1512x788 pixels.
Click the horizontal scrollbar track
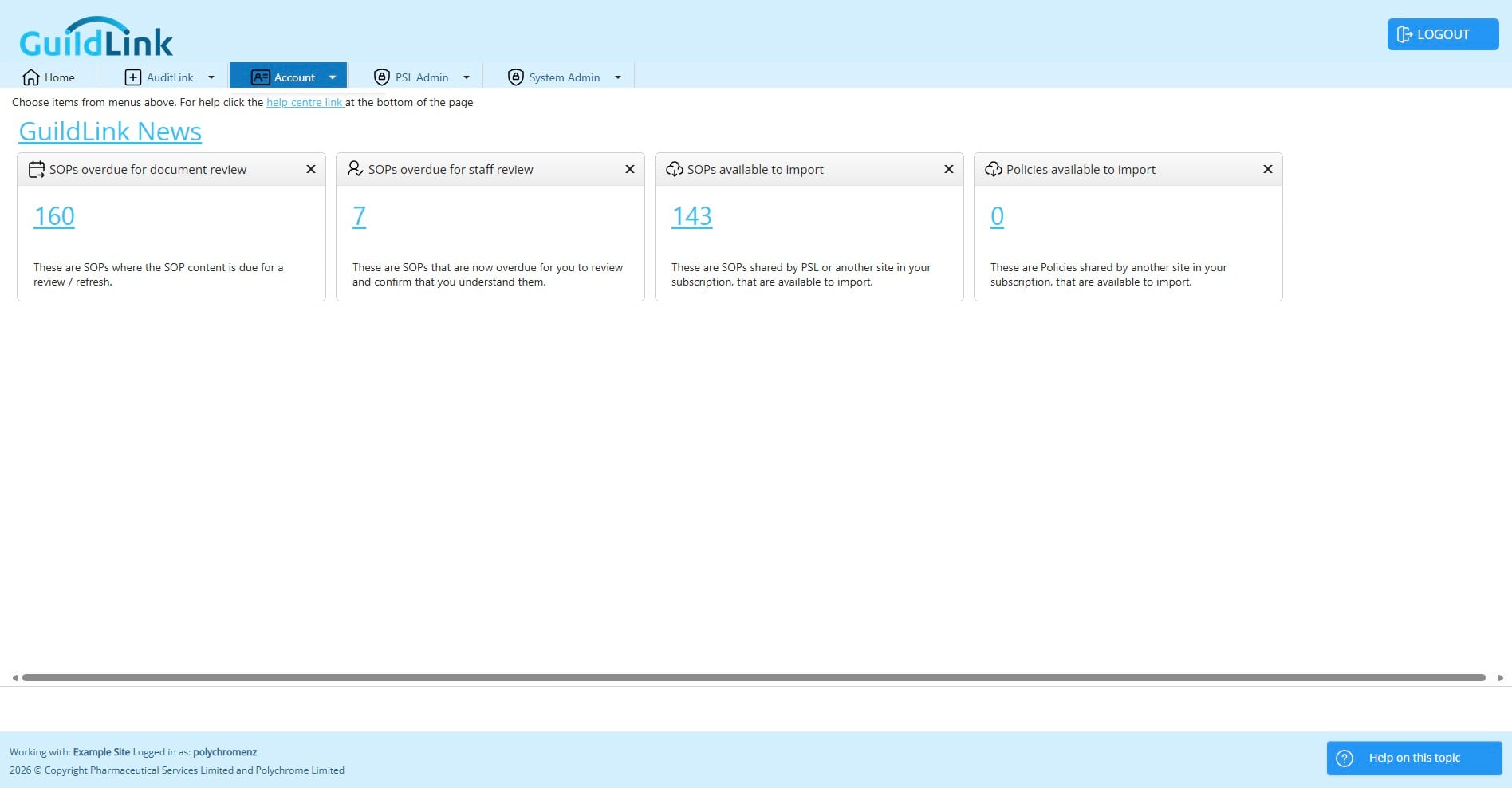[754, 677]
